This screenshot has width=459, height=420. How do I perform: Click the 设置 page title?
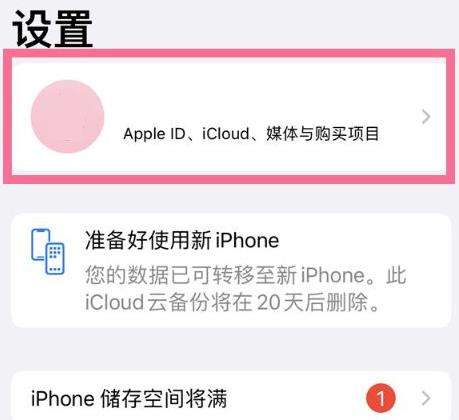pyautogui.click(x=53, y=29)
